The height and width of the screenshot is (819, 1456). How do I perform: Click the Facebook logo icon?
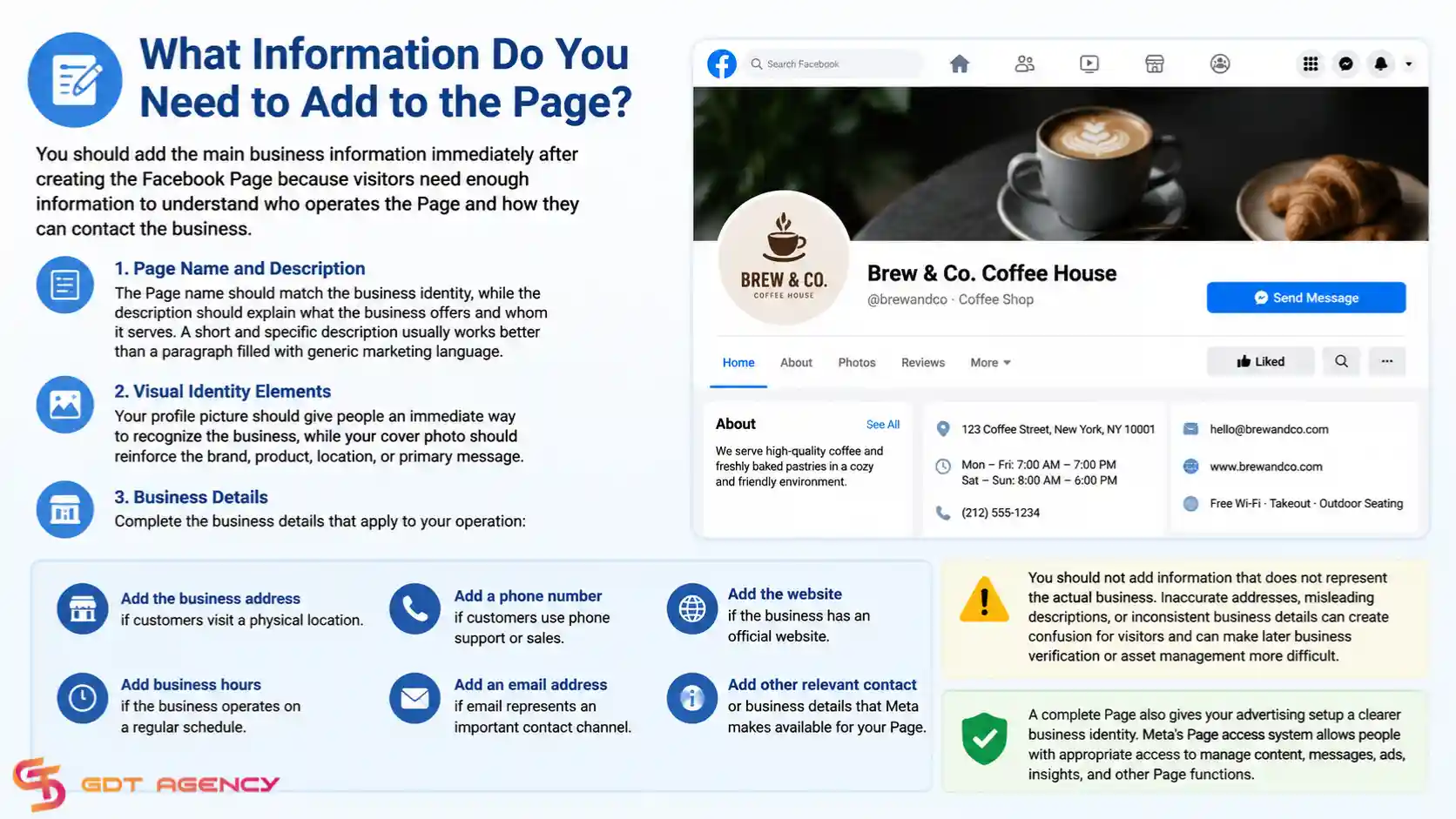(x=721, y=64)
